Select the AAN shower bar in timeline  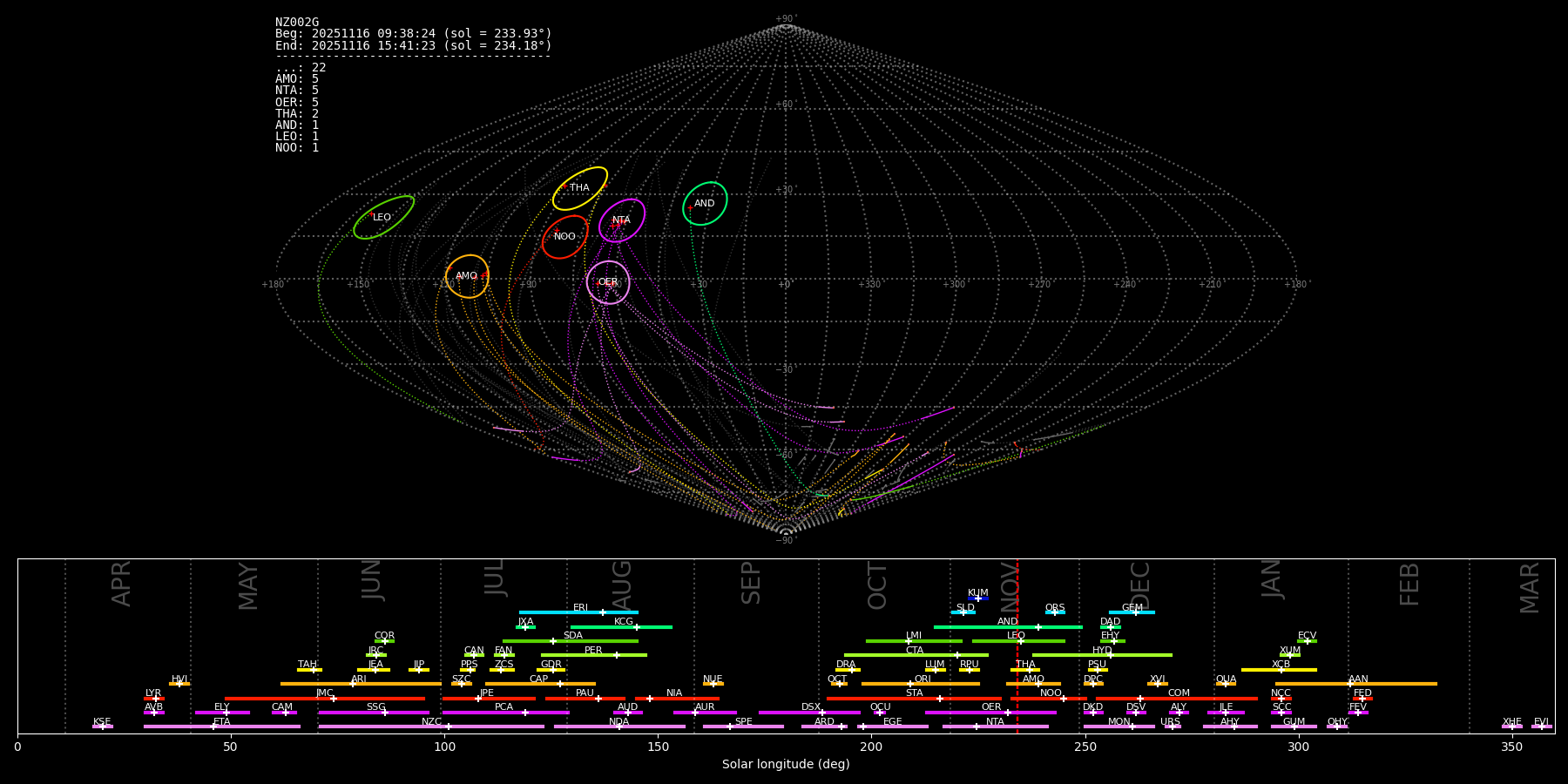pos(1356,684)
